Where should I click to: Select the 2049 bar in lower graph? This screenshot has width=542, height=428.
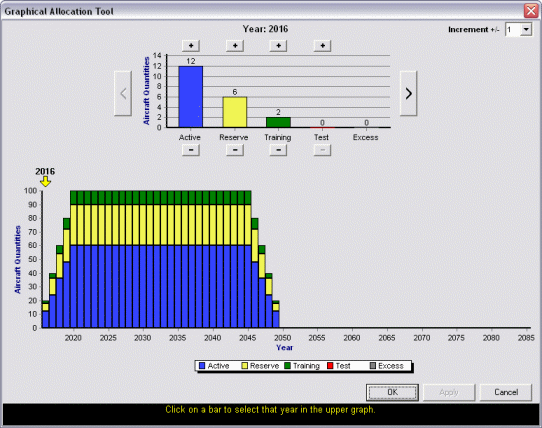tap(276, 314)
